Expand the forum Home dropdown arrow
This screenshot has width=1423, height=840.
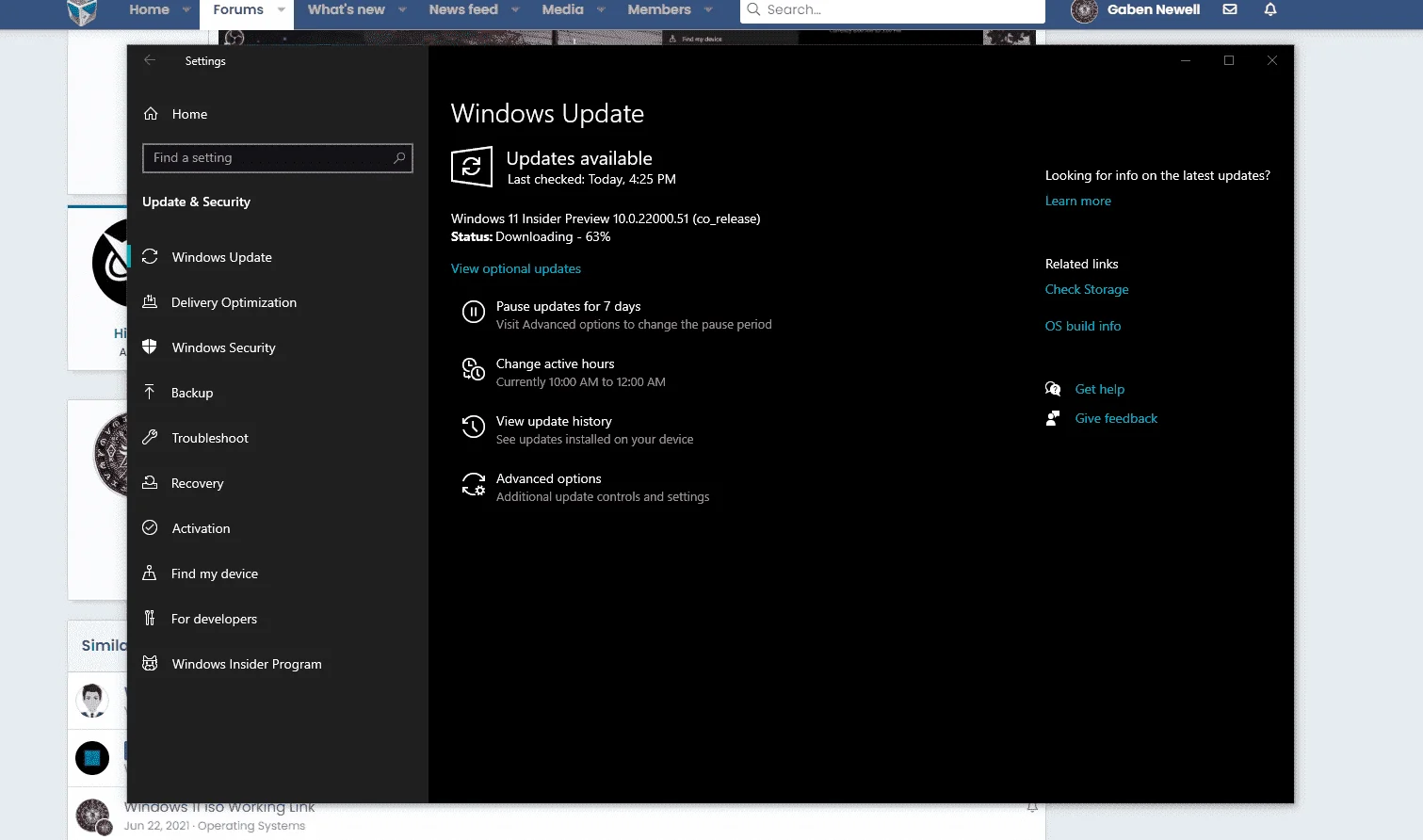click(186, 10)
